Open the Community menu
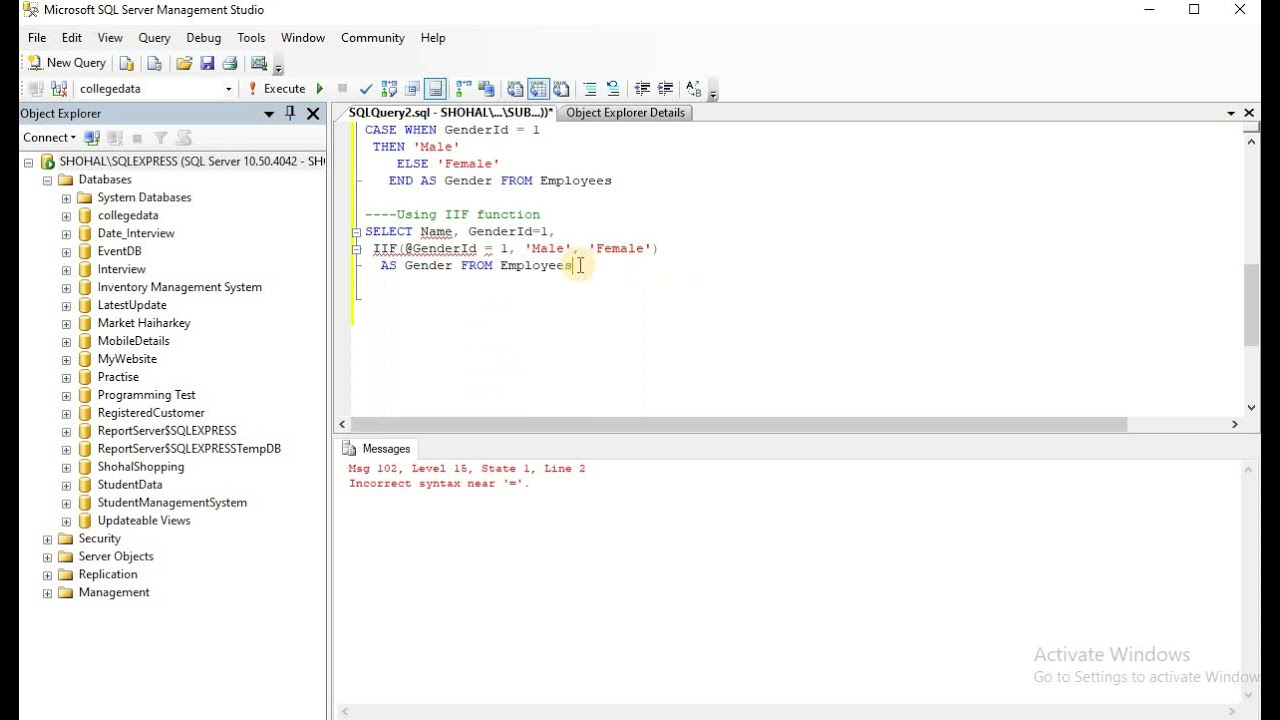1280x720 pixels. pos(372,38)
